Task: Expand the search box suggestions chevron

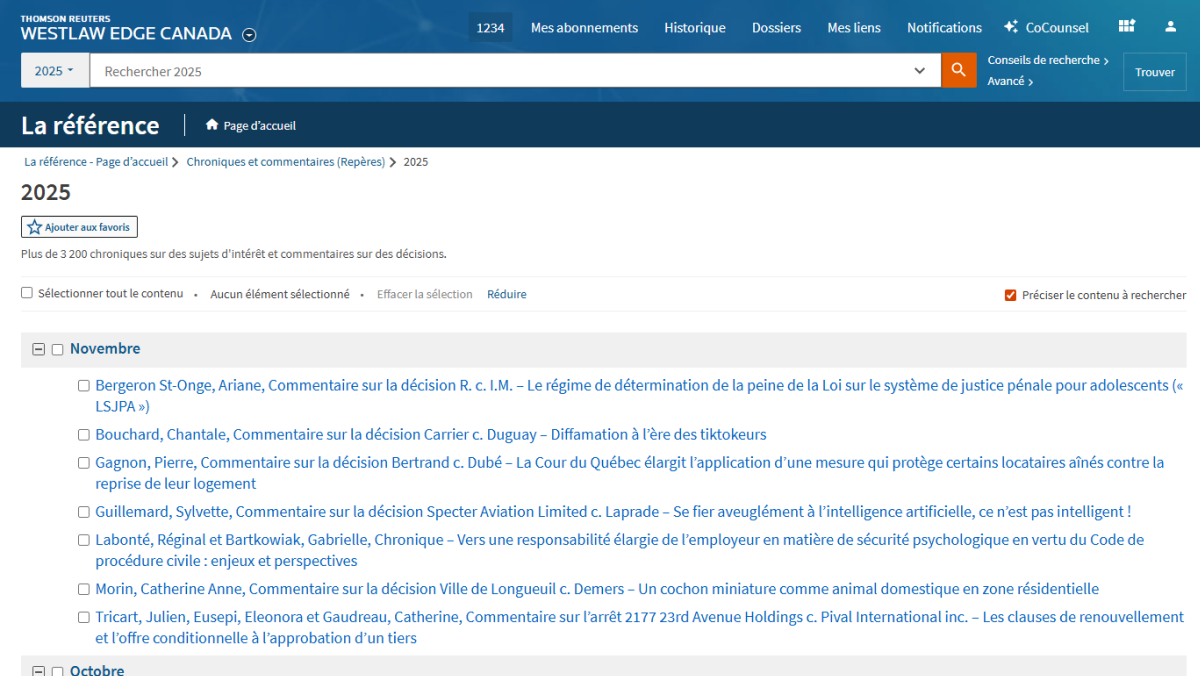Action: click(x=919, y=71)
